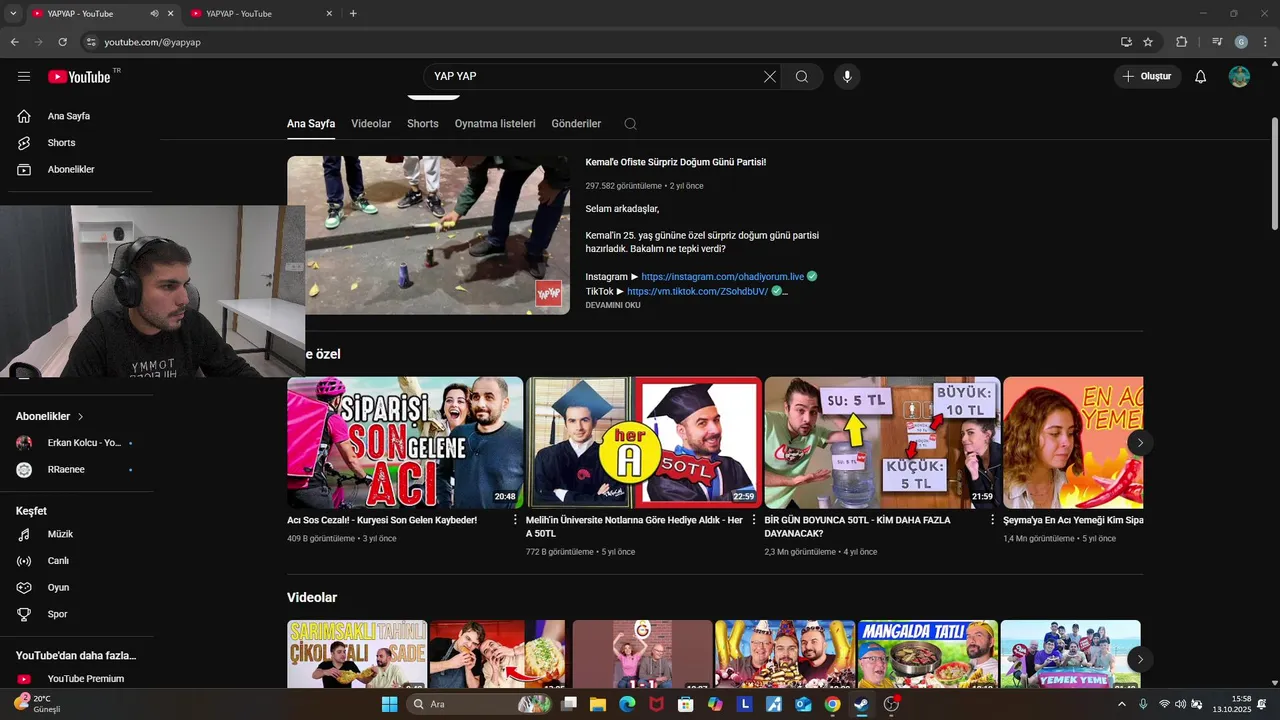Open a new browser tab
1280x720 pixels.
click(353, 14)
